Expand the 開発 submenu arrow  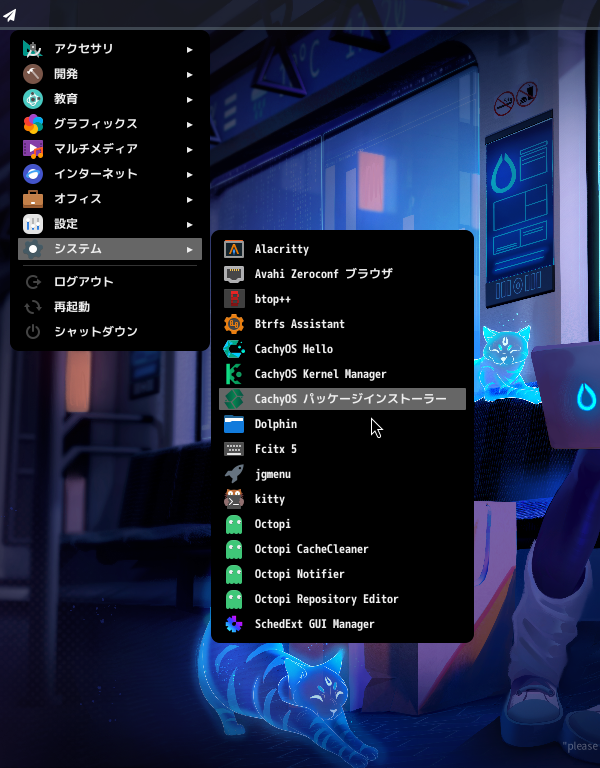coord(190,74)
